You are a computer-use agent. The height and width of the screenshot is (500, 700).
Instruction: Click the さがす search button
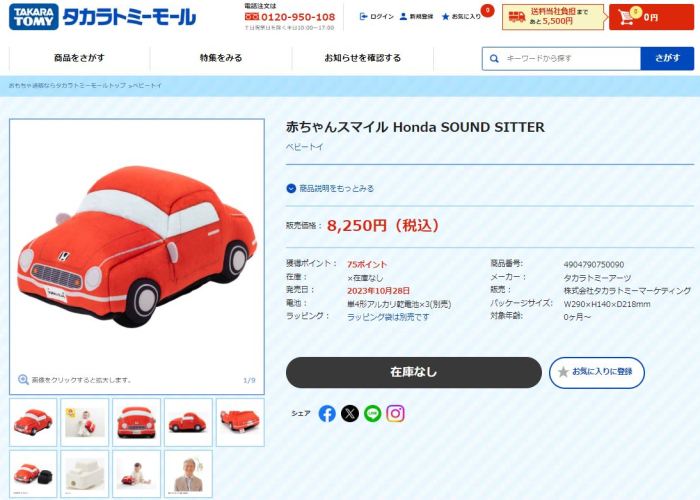click(667, 58)
